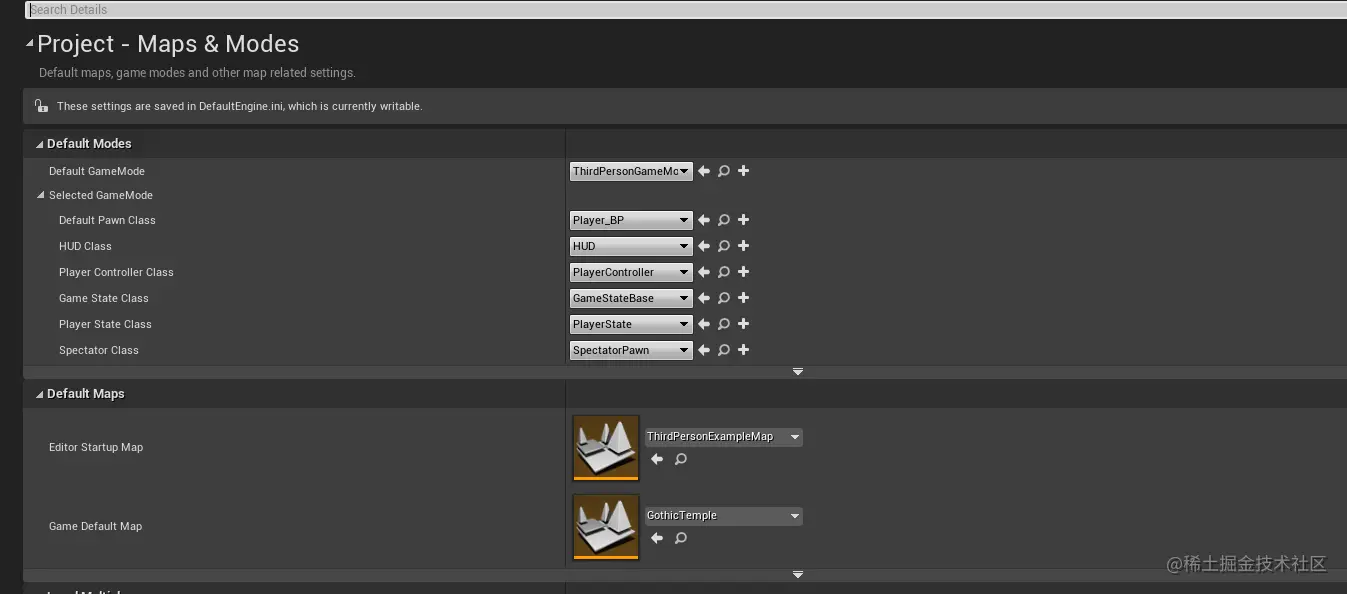Image resolution: width=1347 pixels, height=594 pixels.
Task: Browse to Default Pawn Class asset
Action: click(x=724, y=220)
